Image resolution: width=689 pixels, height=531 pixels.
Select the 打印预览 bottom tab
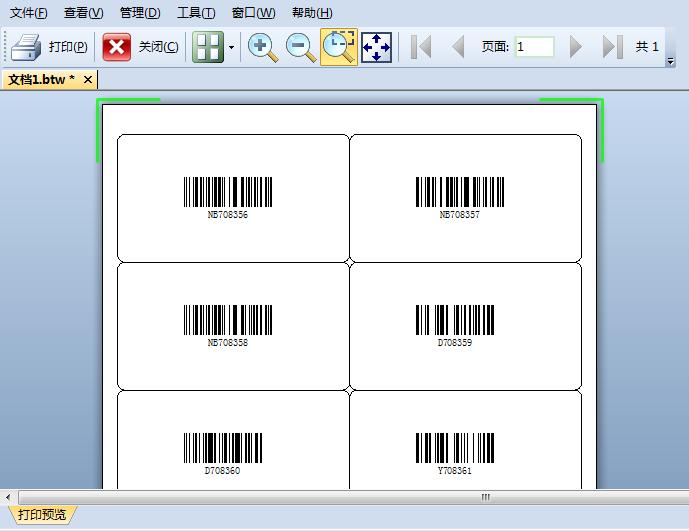click(x=42, y=514)
